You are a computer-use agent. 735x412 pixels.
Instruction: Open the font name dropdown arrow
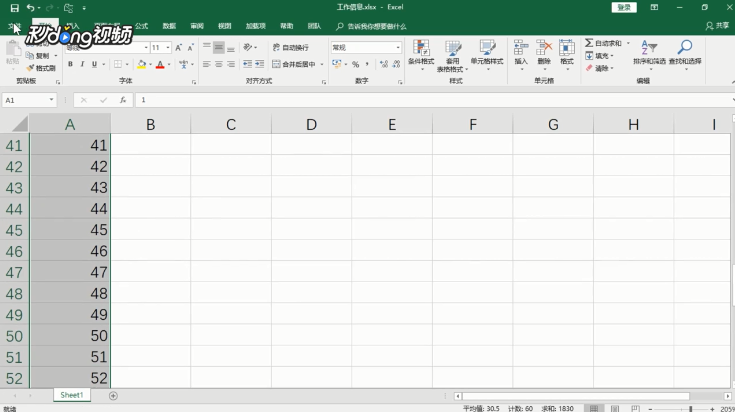pyautogui.click(x=146, y=48)
